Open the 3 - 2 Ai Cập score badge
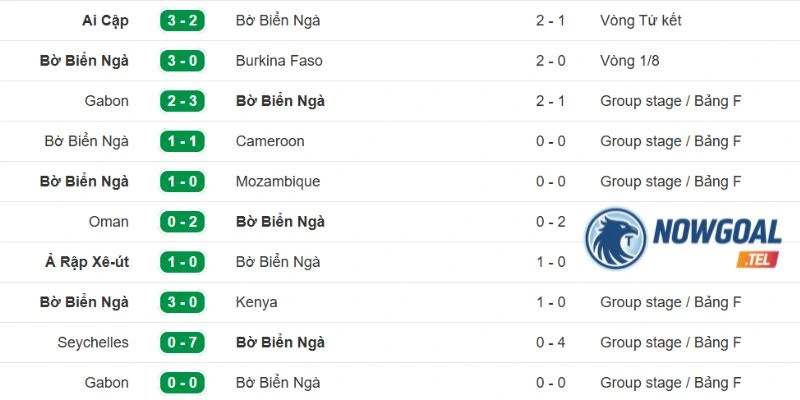Image resolution: width=800 pixels, height=400 pixels. pyautogui.click(x=182, y=21)
